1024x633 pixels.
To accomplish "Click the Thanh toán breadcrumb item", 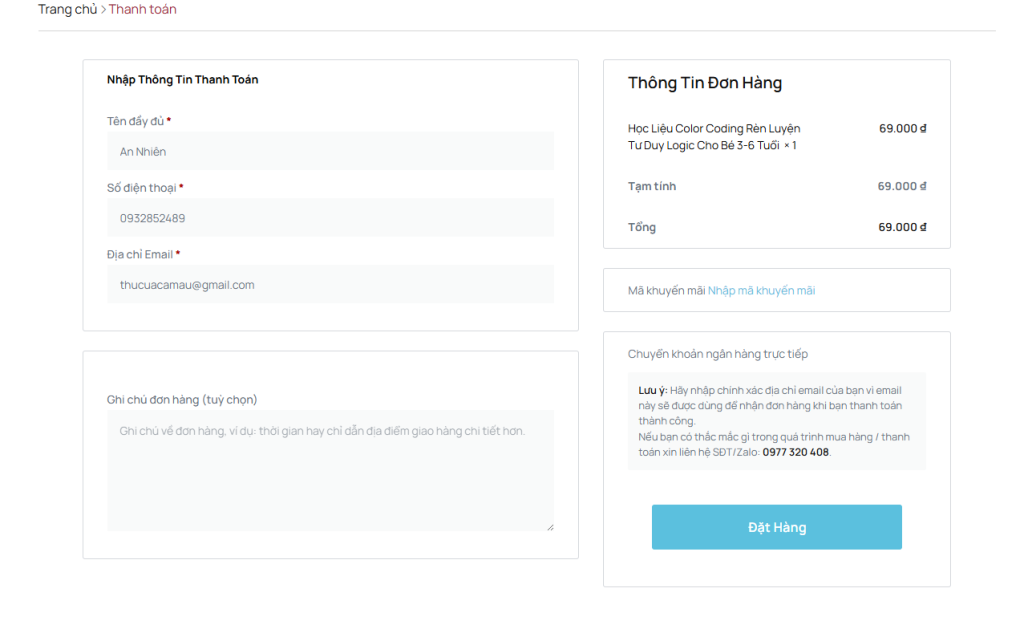I will point(142,9).
